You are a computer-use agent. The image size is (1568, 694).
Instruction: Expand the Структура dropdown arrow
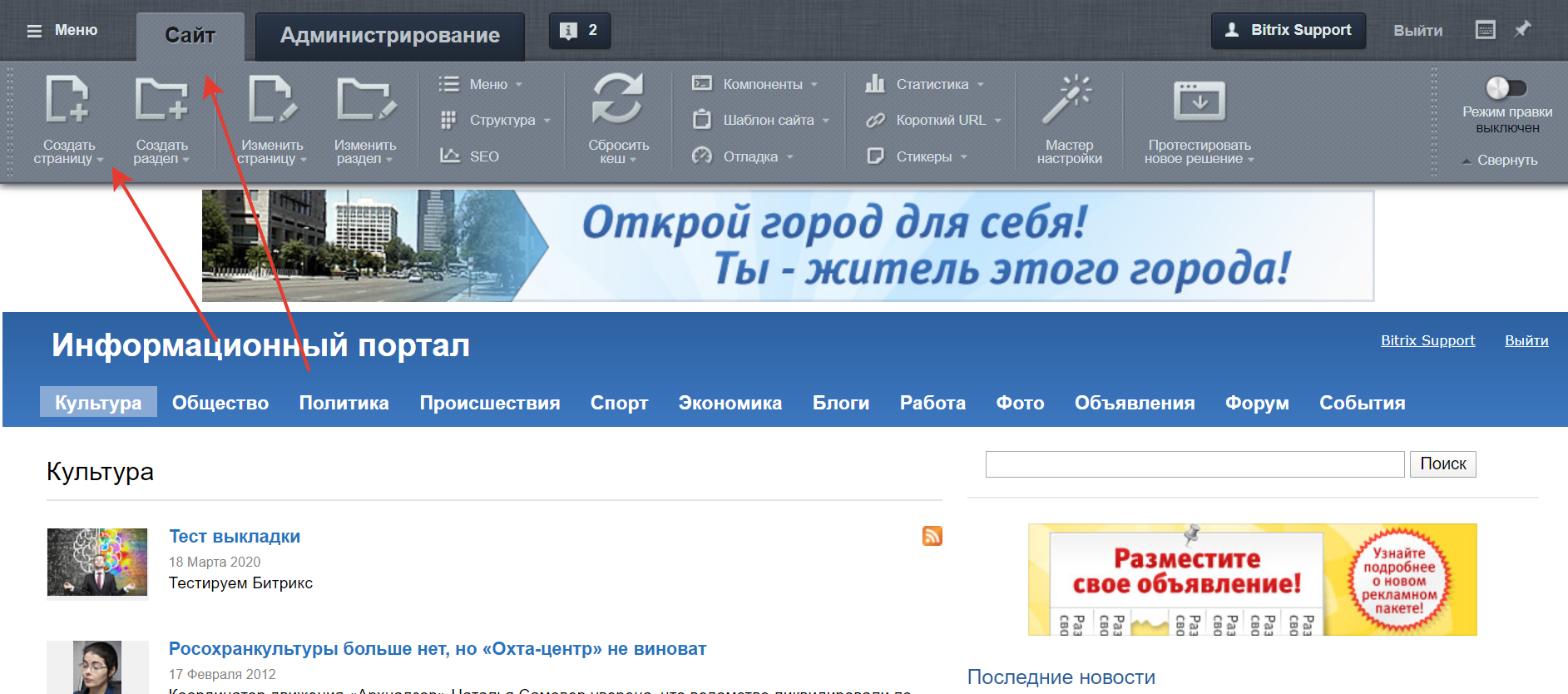[x=547, y=121]
